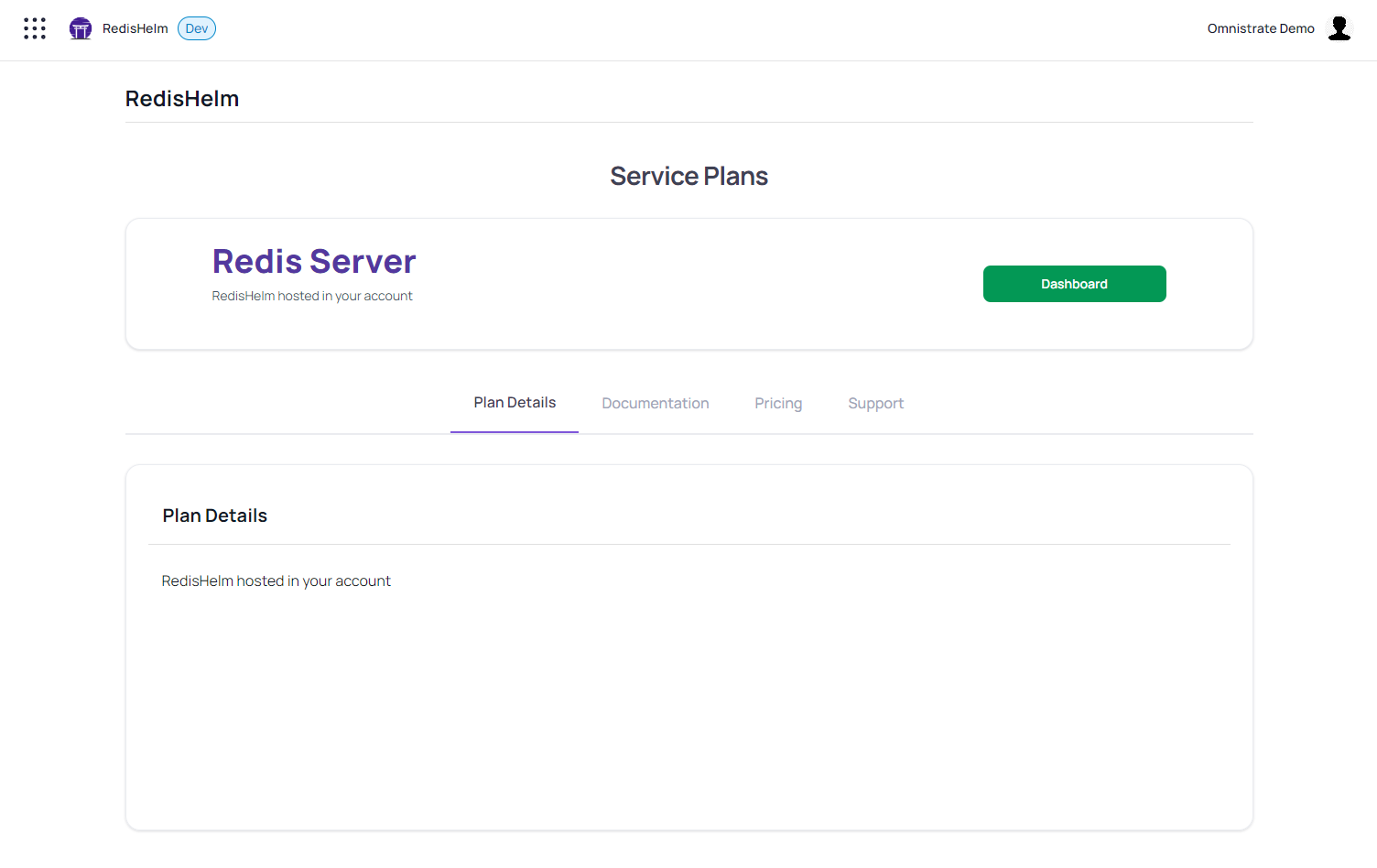
Task: Click the Redis Server plan title
Action: click(314, 262)
